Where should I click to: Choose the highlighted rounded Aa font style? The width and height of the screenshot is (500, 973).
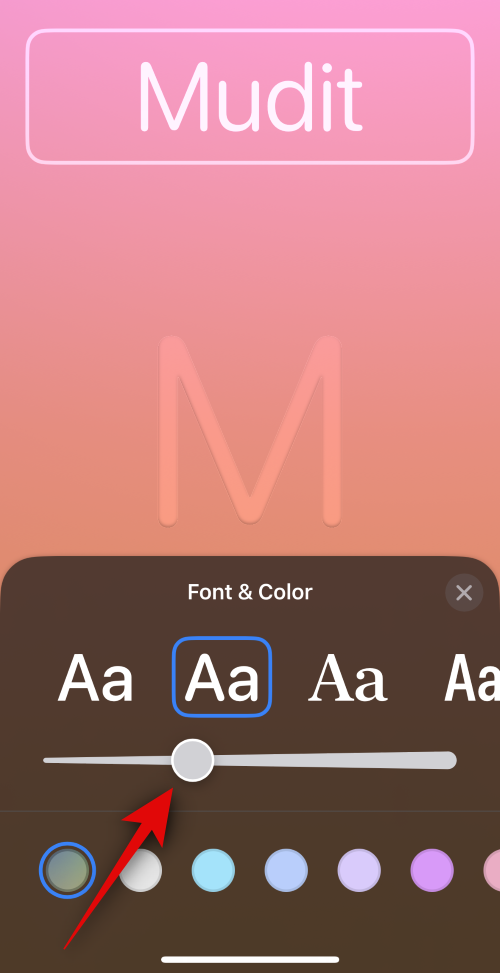(222, 676)
